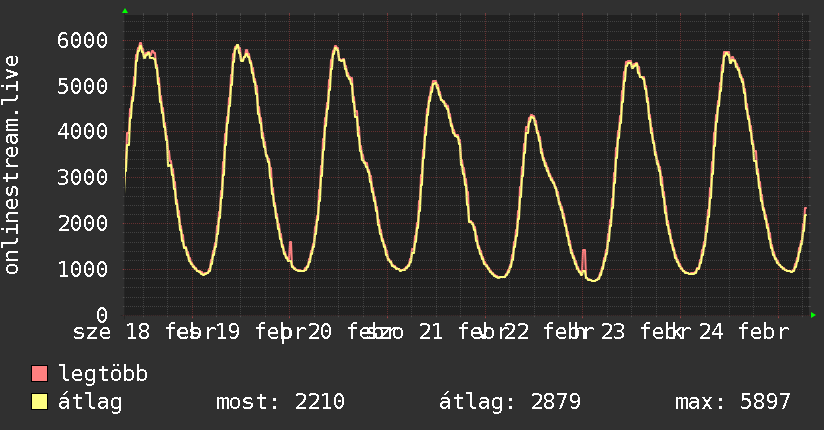Click the x-axis label ending in 23
824x430 pixels.
pos(584,332)
